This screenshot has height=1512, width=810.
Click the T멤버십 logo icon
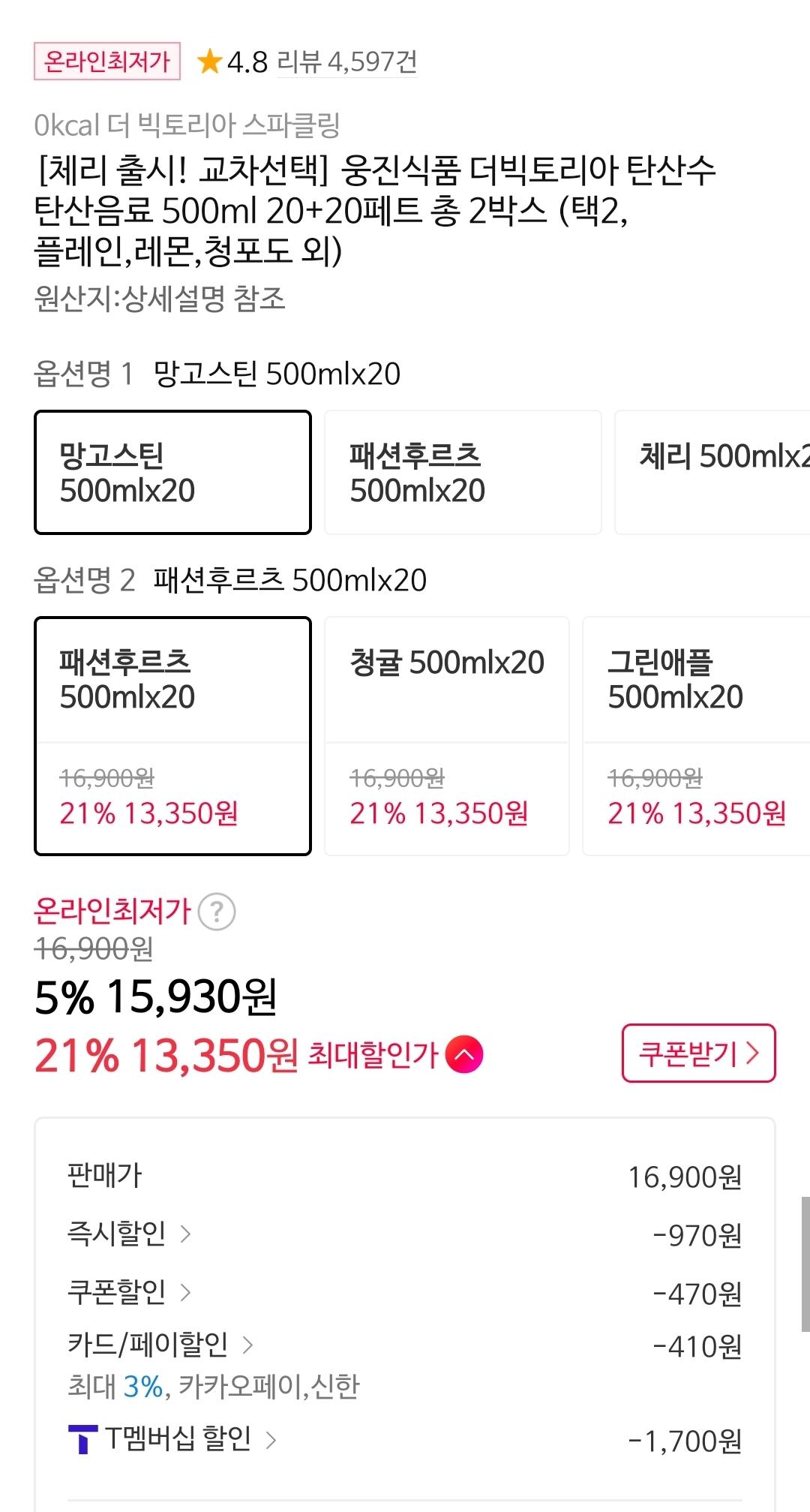[82, 1439]
